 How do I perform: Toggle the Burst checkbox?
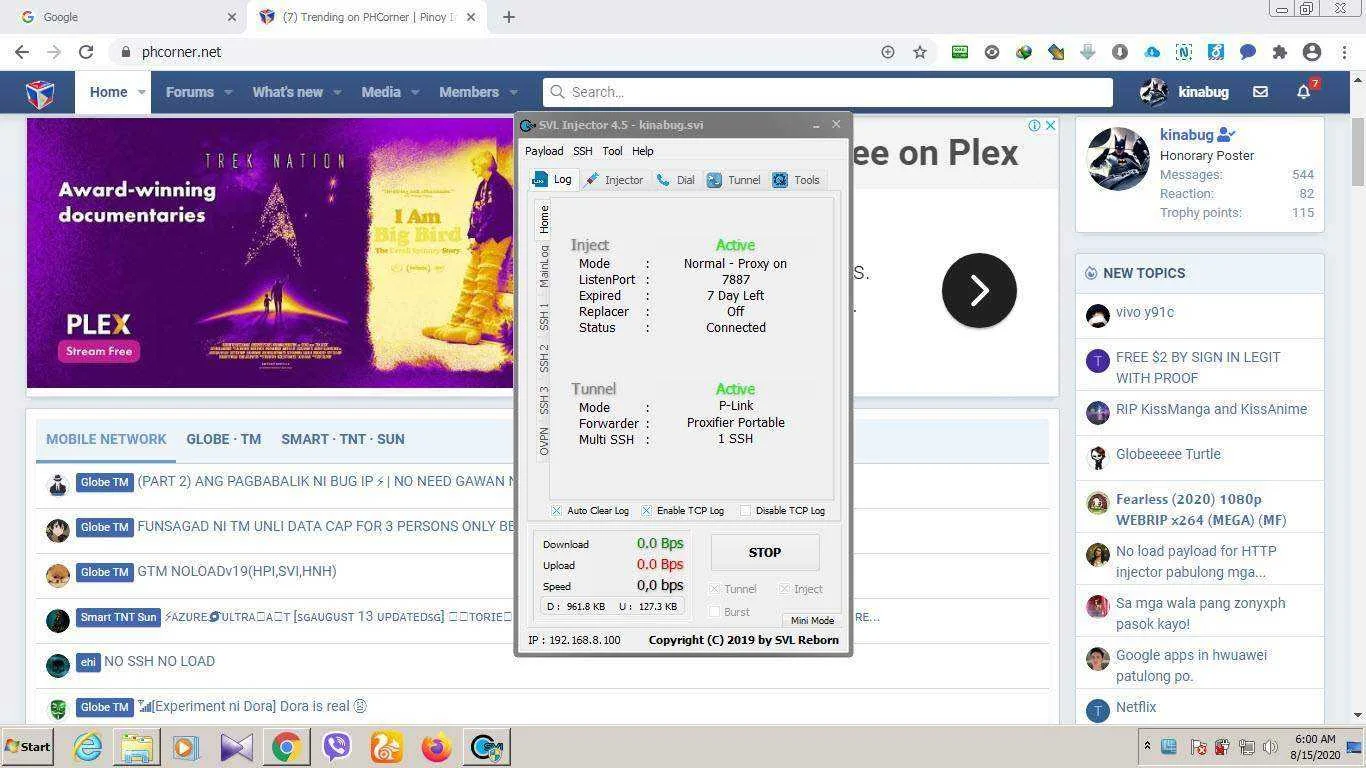714,611
